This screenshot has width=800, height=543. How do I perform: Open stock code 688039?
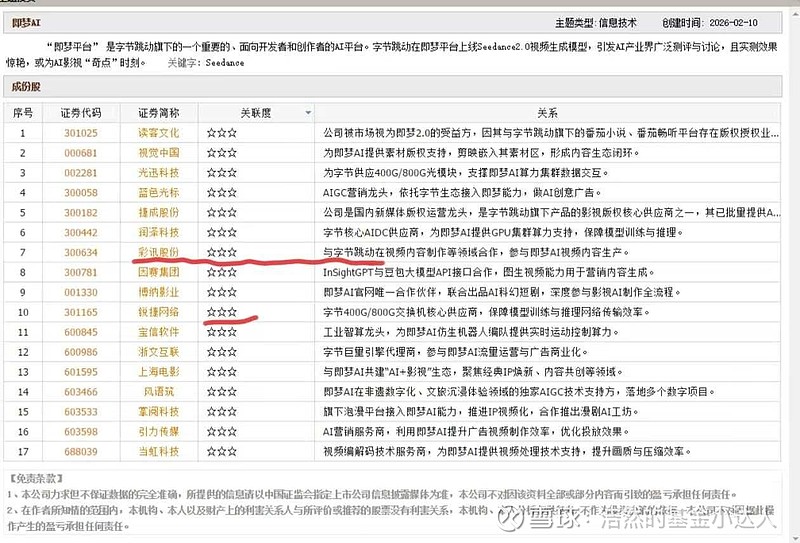pyautogui.click(x=81, y=452)
